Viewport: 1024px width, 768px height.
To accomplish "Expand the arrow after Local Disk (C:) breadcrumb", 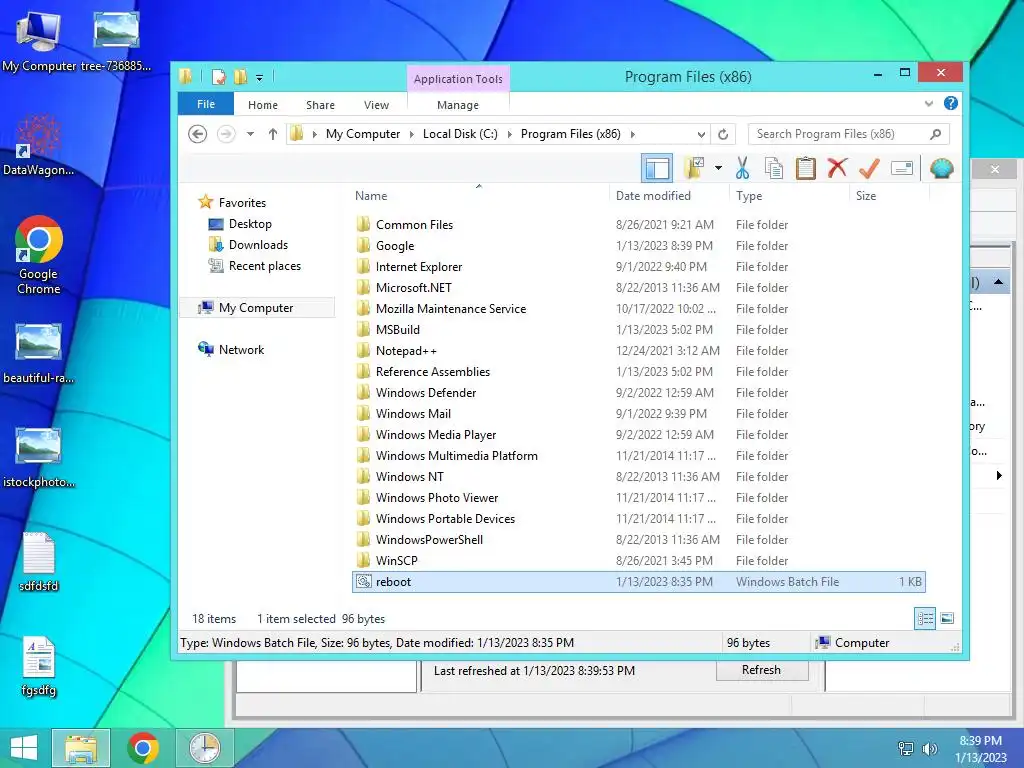I will coord(509,135).
